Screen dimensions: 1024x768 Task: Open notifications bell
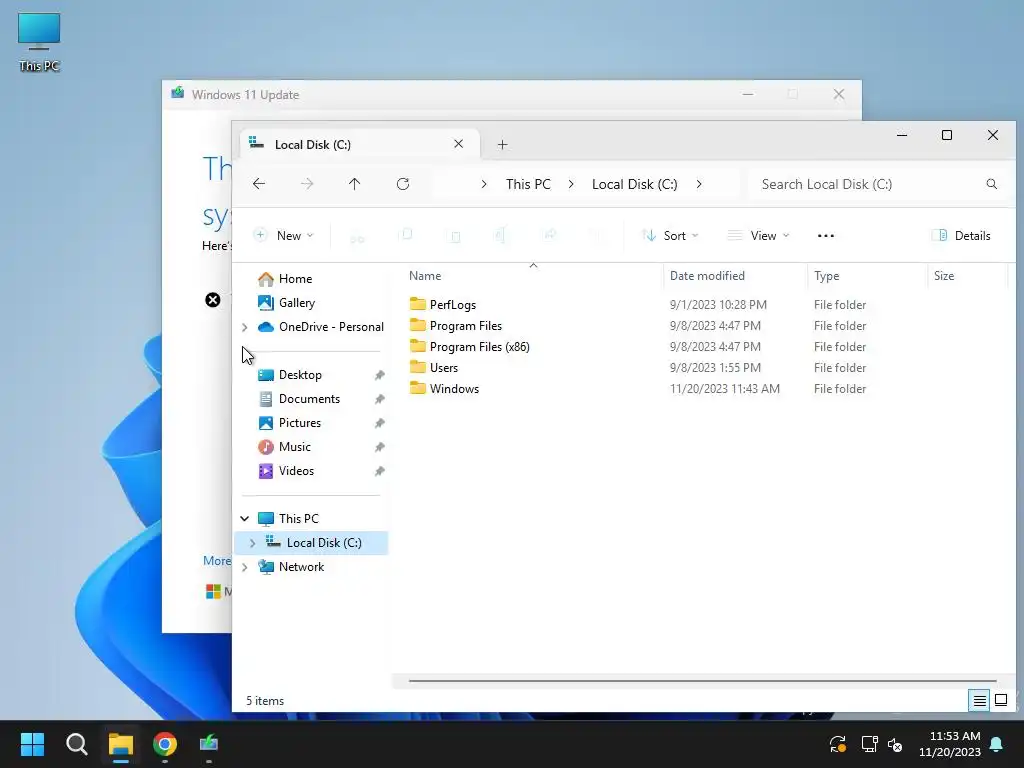(997, 744)
